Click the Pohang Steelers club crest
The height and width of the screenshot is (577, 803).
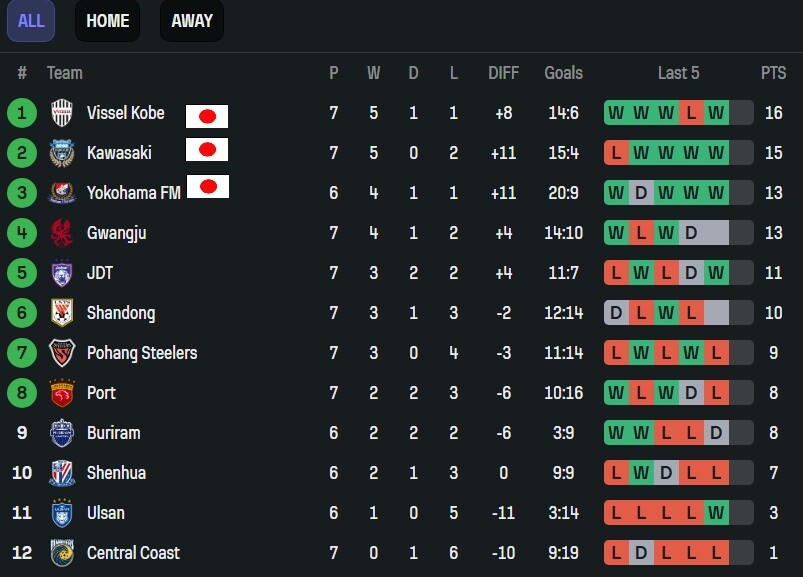[62, 353]
